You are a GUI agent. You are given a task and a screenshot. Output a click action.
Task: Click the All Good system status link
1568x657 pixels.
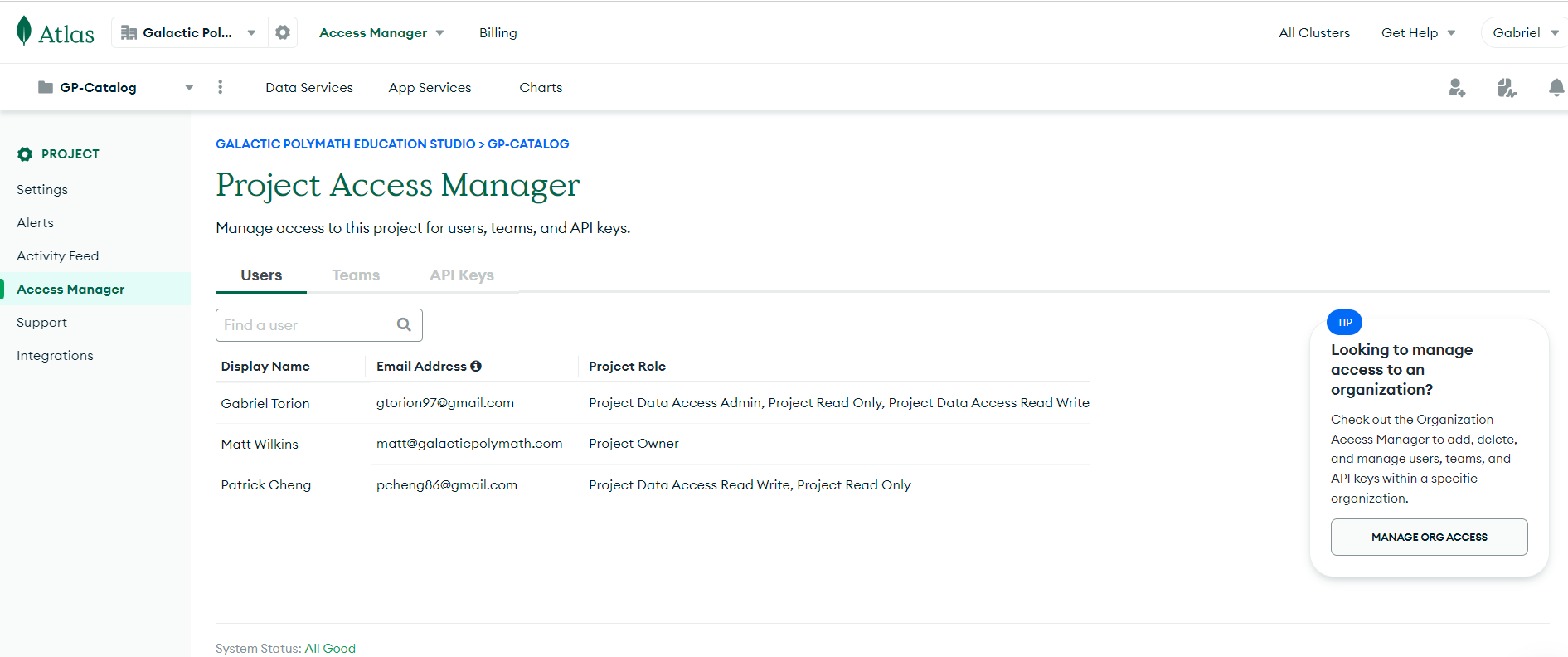[330, 648]
